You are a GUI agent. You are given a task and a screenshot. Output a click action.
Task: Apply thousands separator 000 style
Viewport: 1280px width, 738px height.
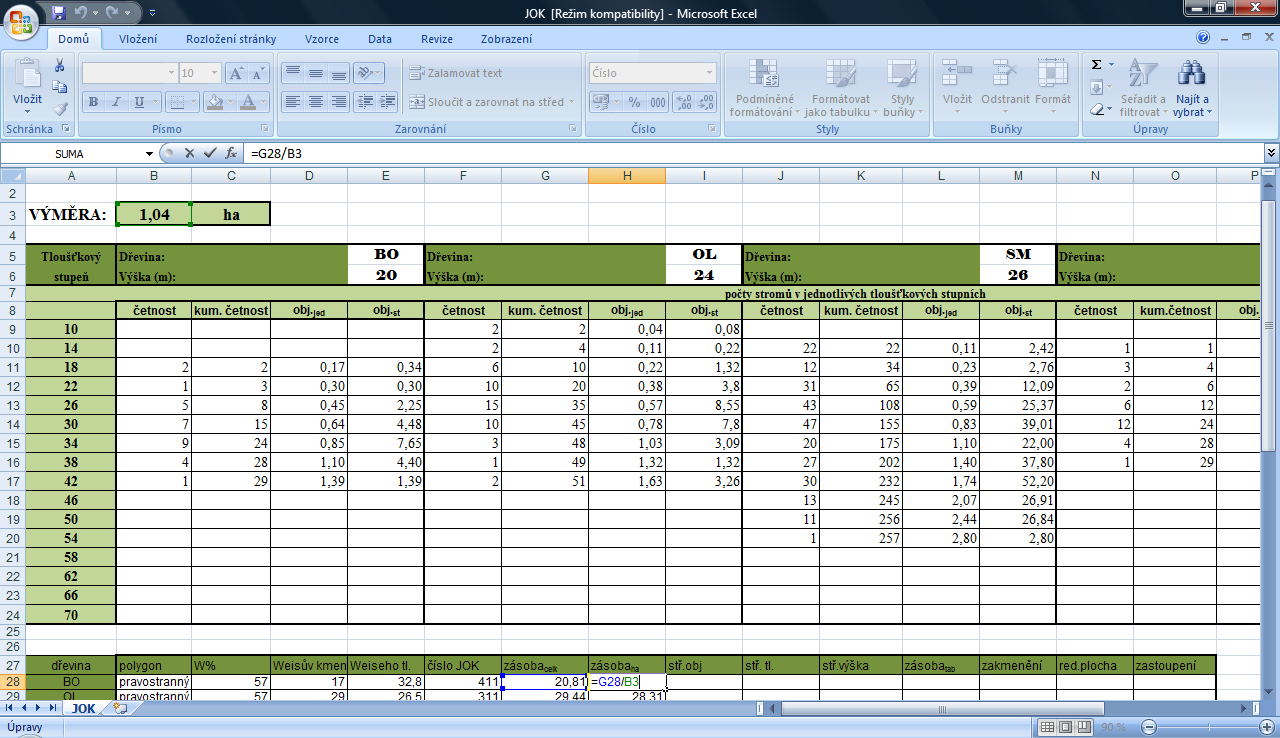tap(657, 102)
